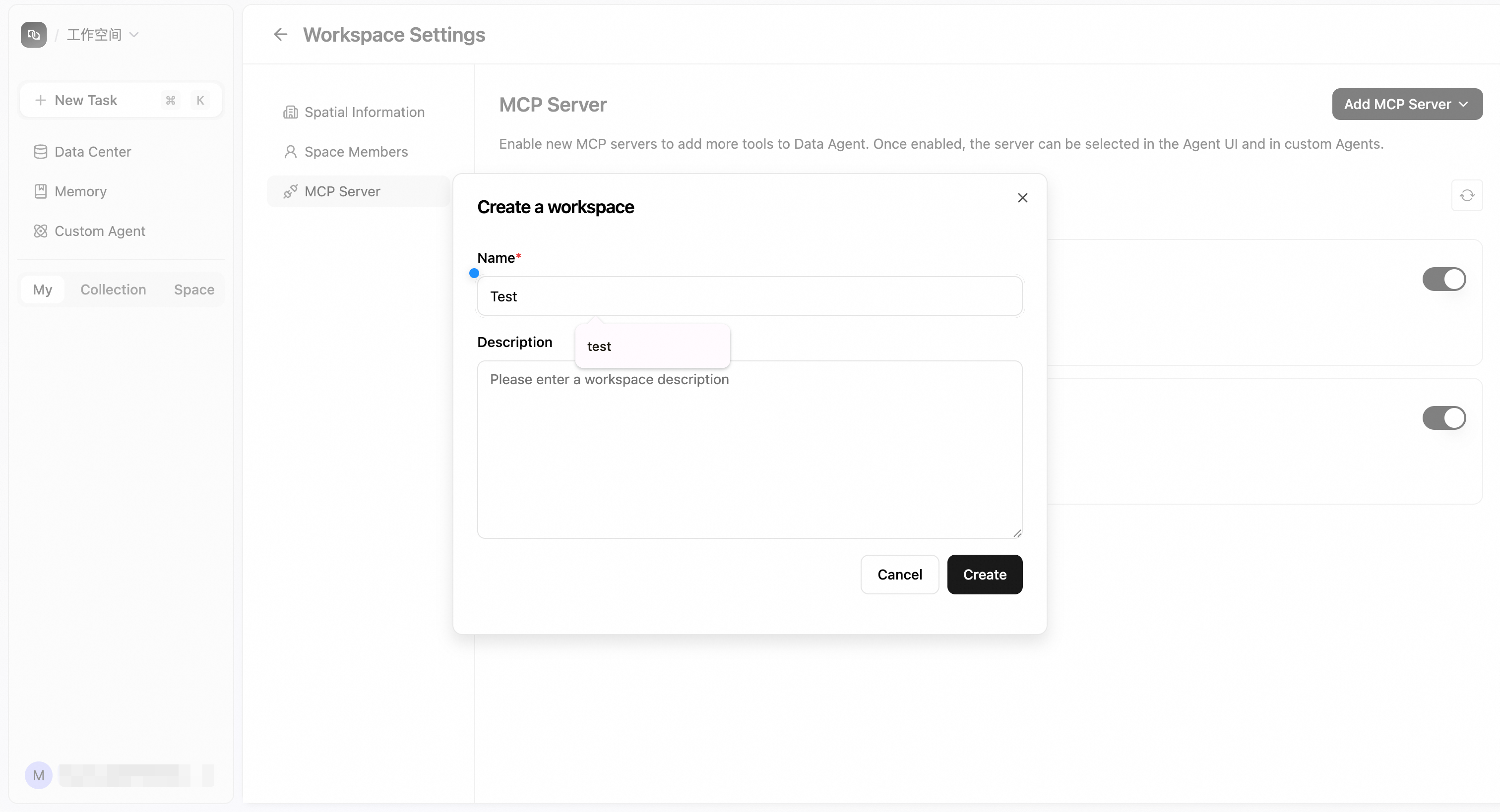
Task: Click the New Task button
Action: [x=121, y=100]
